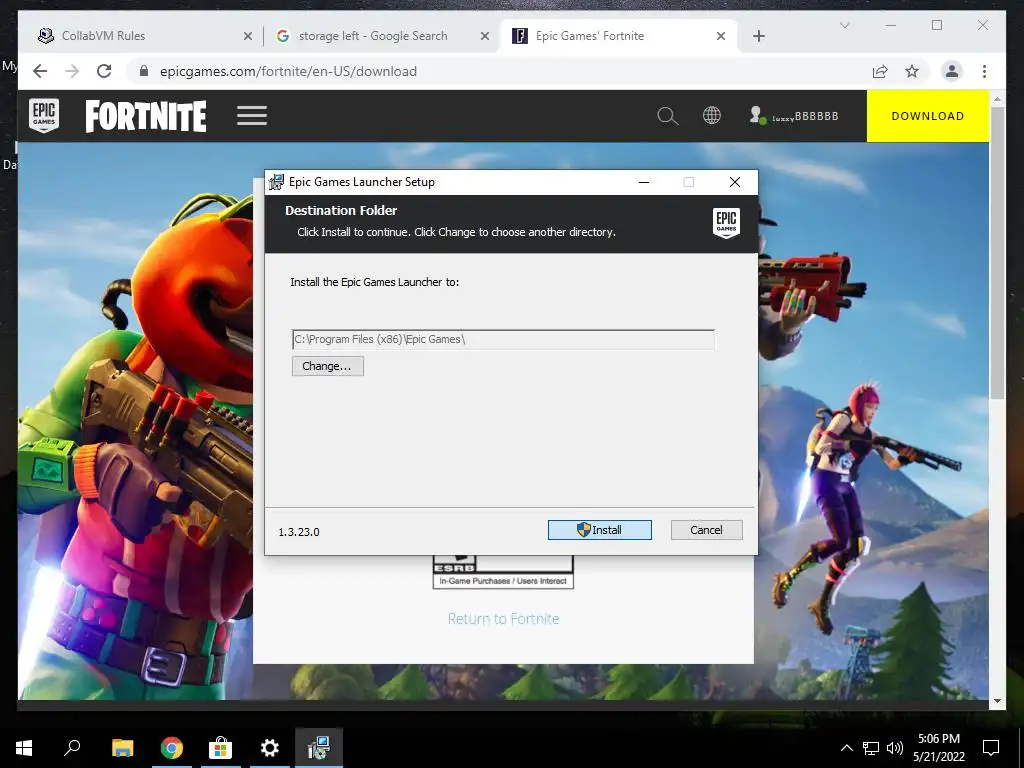
Task: Open volume tray icon
Action: 895,748
